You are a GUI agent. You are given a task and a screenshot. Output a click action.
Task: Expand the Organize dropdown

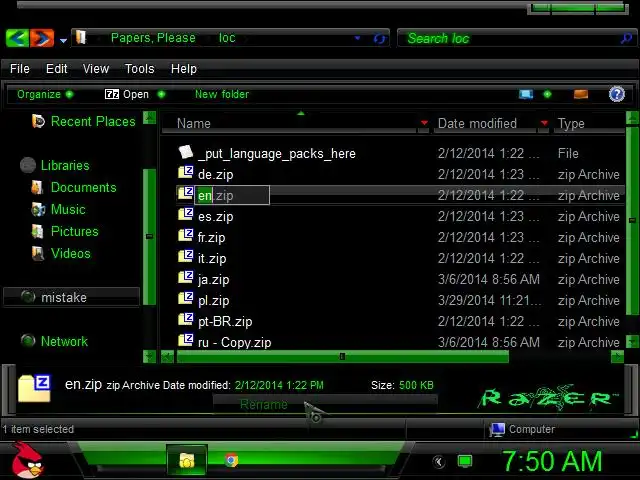(45, 94)
